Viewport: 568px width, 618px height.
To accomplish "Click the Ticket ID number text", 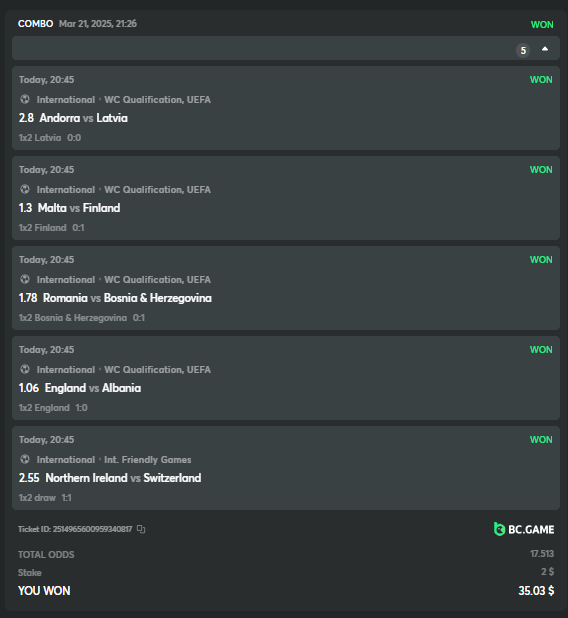I will pos(75,529).
